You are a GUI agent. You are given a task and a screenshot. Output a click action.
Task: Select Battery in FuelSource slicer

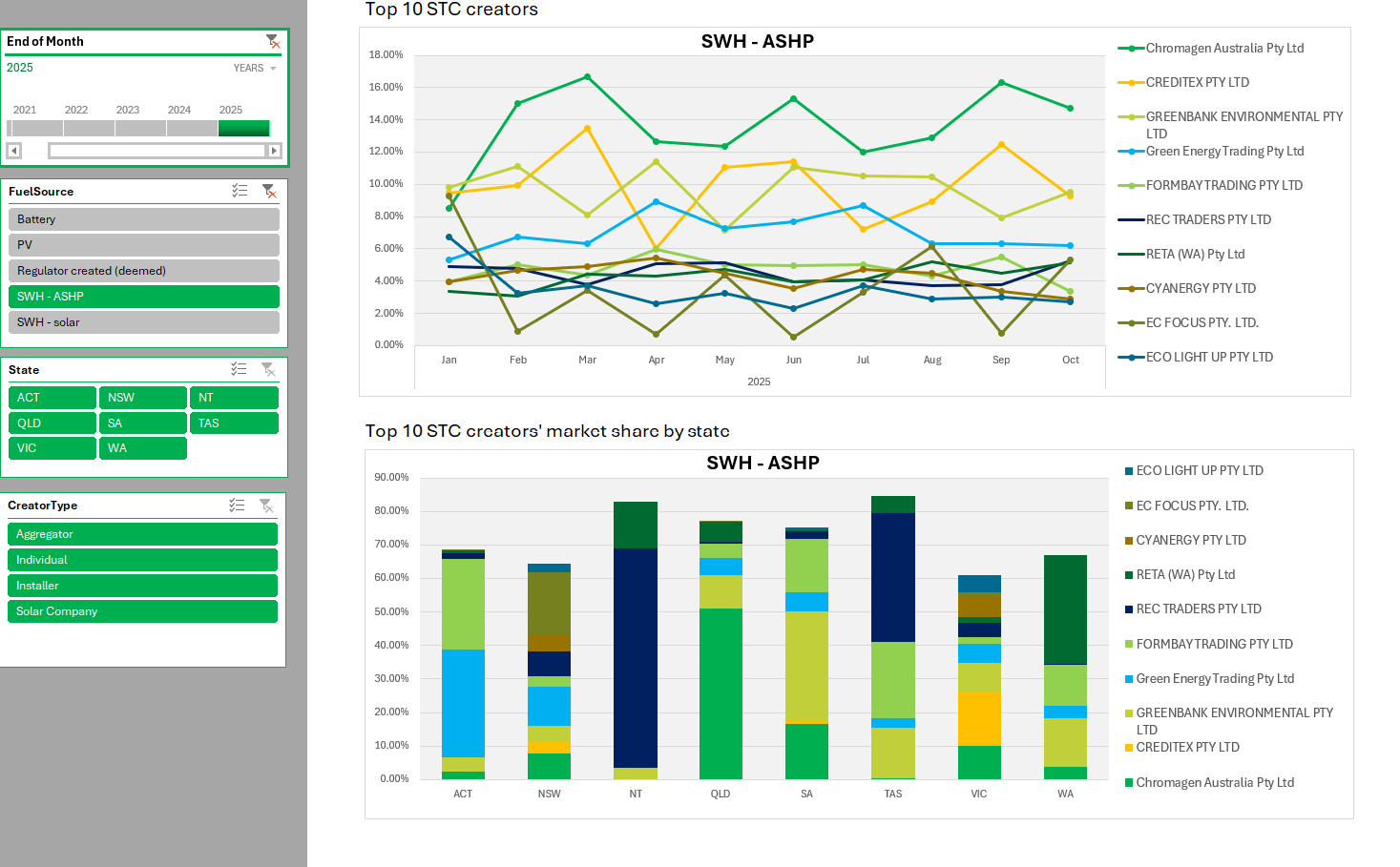[x=144, y=219]
